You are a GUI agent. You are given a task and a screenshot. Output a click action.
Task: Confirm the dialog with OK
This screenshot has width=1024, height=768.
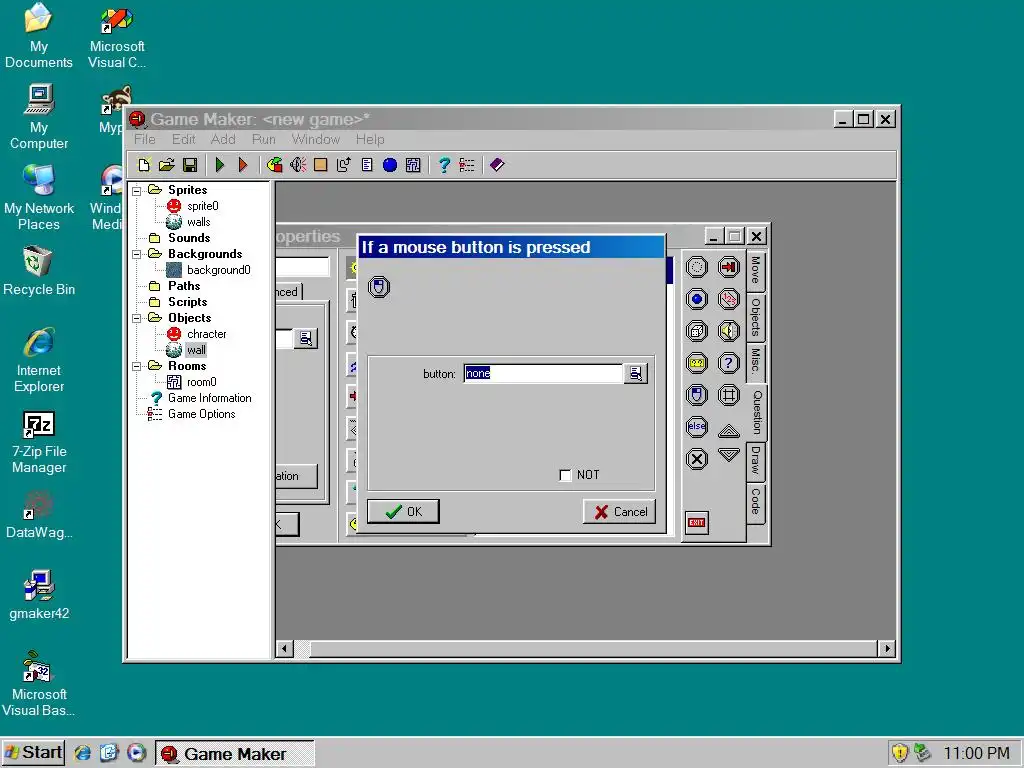point(403,511)
